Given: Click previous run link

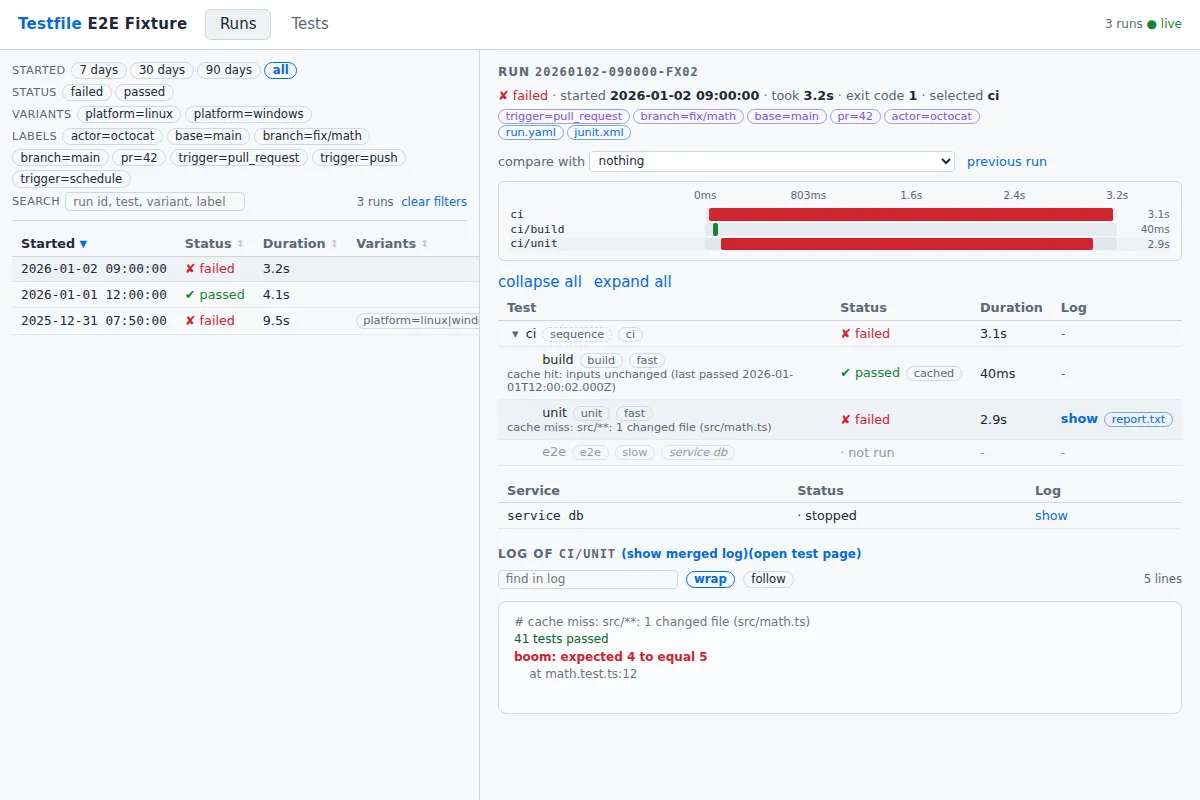Looking at the screenshot, I should point(1007,162).
